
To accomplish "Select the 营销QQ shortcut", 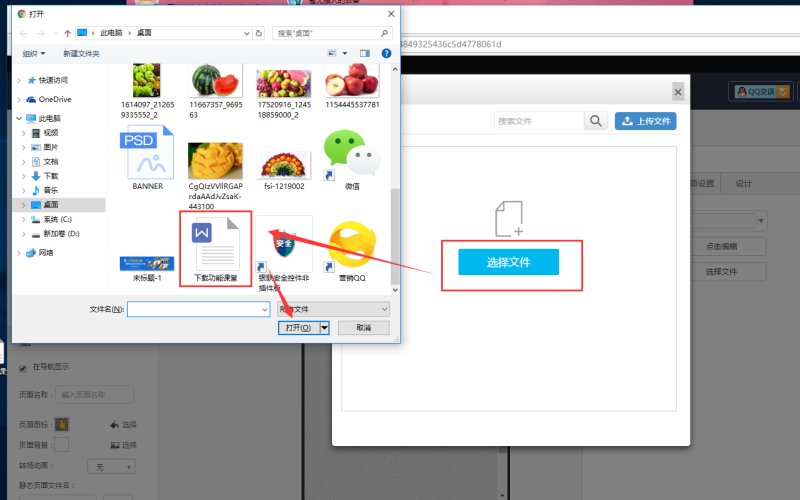I will [x=352, y=245].
